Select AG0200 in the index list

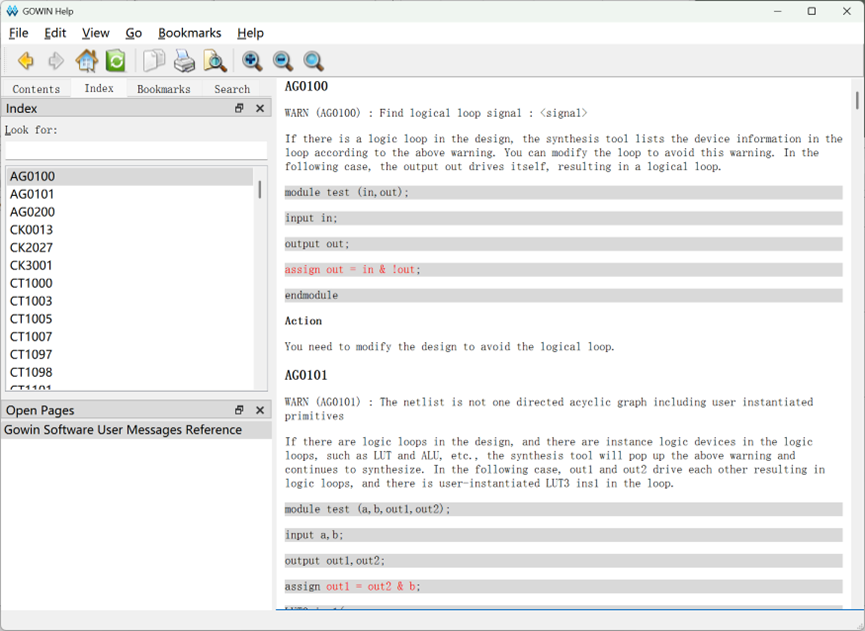[x=130, y=212]
